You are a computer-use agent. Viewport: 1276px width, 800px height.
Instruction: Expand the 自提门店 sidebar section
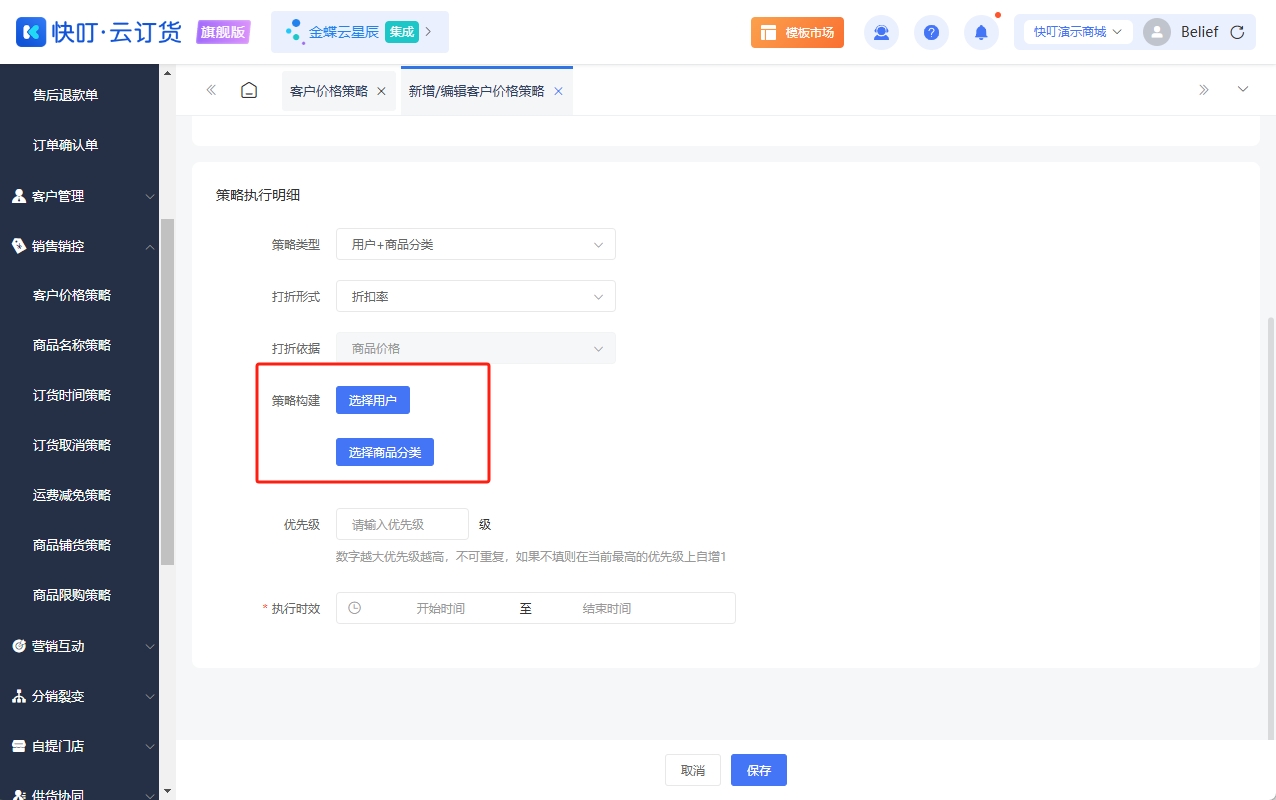coord(80,746)
